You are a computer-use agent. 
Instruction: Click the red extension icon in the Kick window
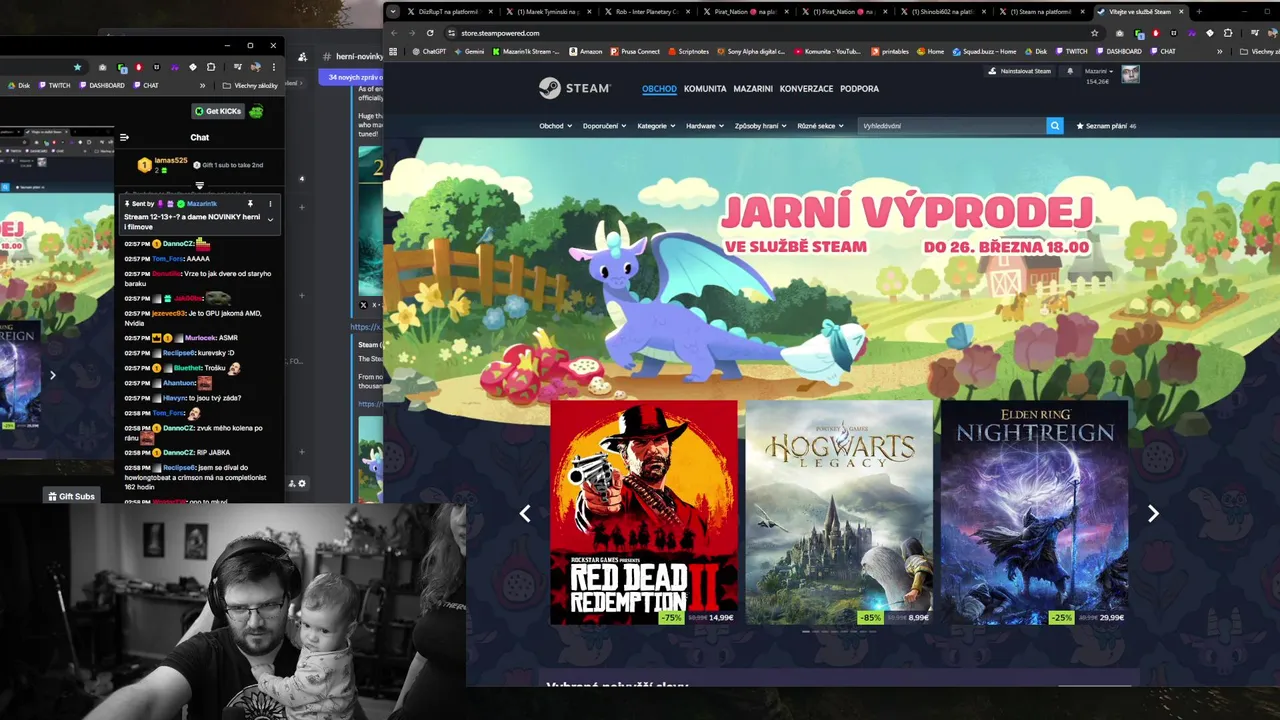tap(138, 67)
